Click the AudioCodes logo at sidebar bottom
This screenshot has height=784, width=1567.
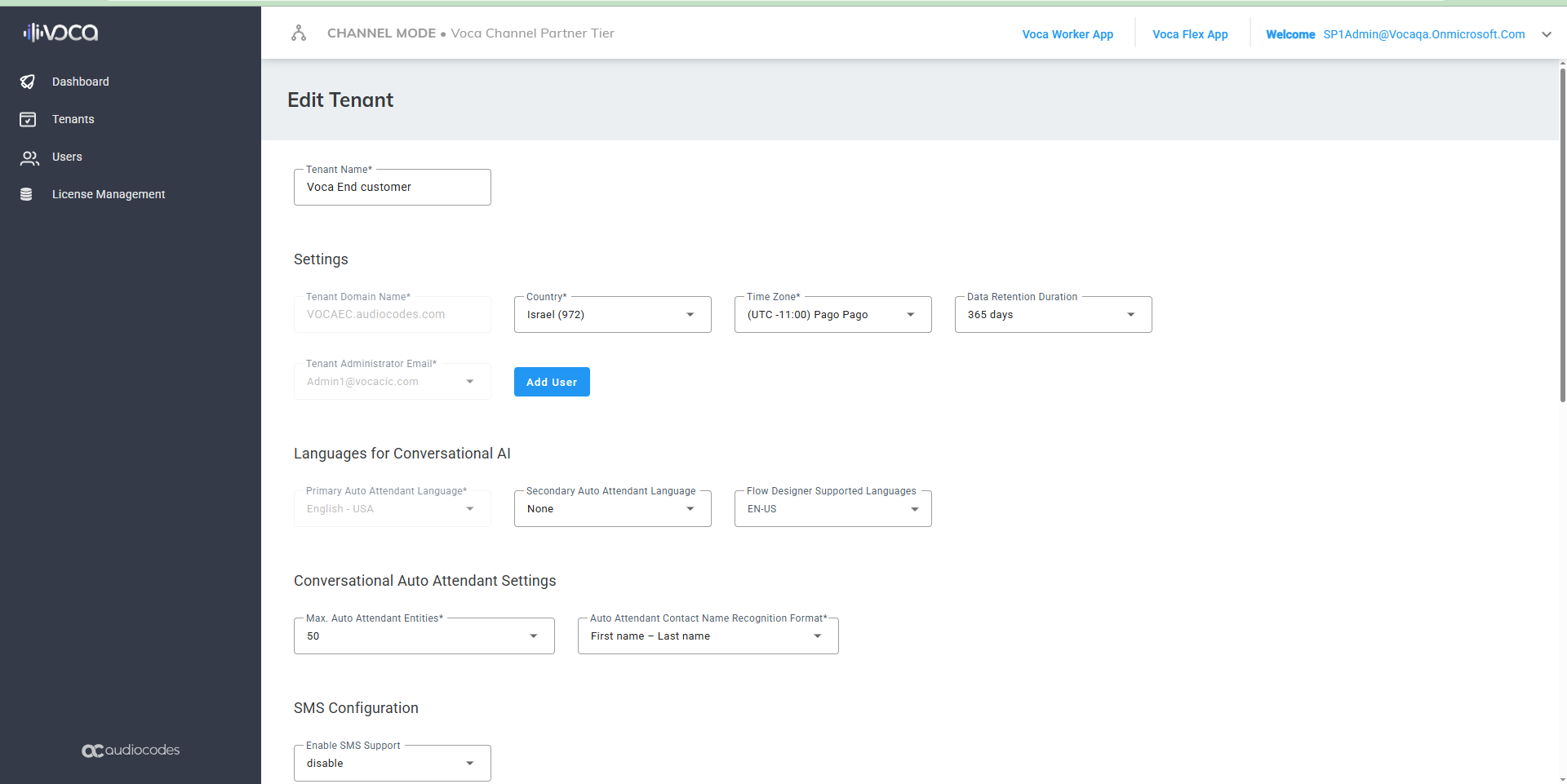[x=131, y=750]
